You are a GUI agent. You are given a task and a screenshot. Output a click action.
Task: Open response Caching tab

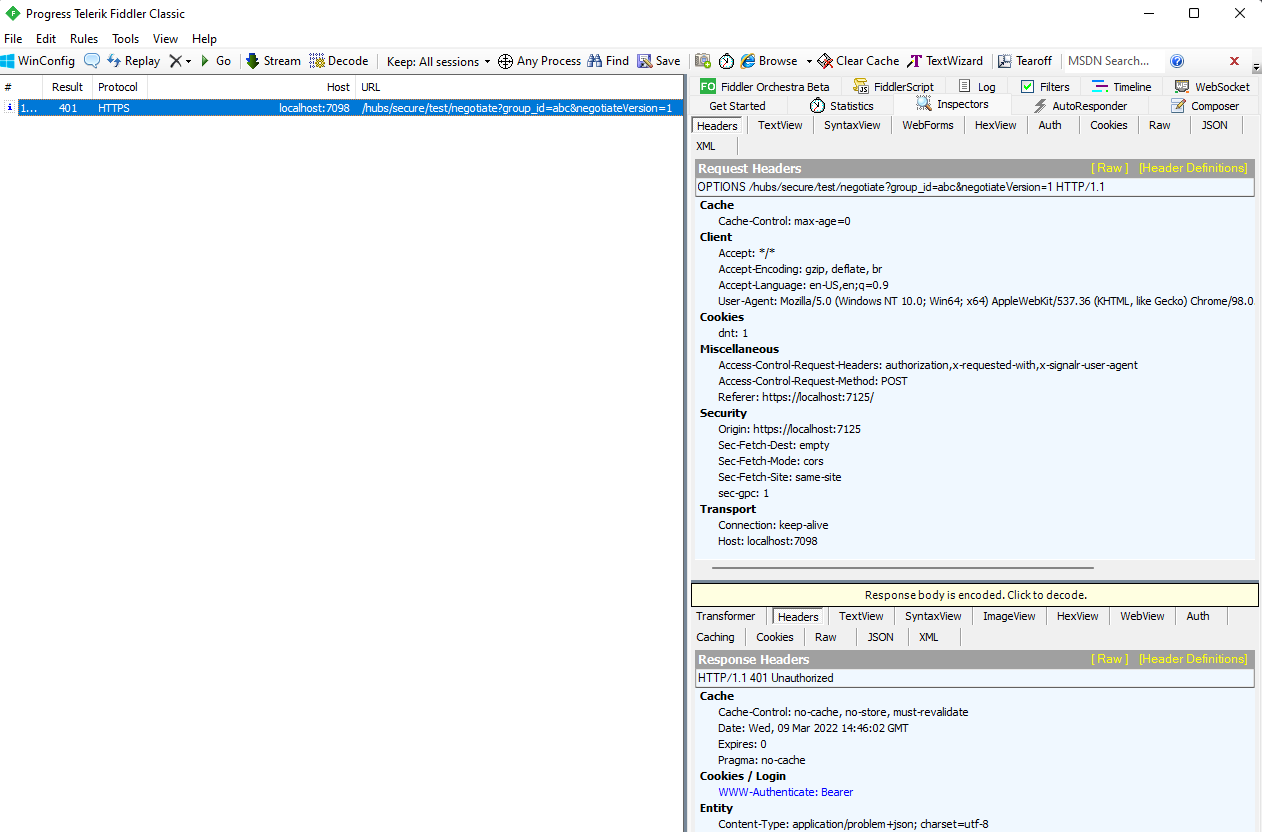click(715, 637)
